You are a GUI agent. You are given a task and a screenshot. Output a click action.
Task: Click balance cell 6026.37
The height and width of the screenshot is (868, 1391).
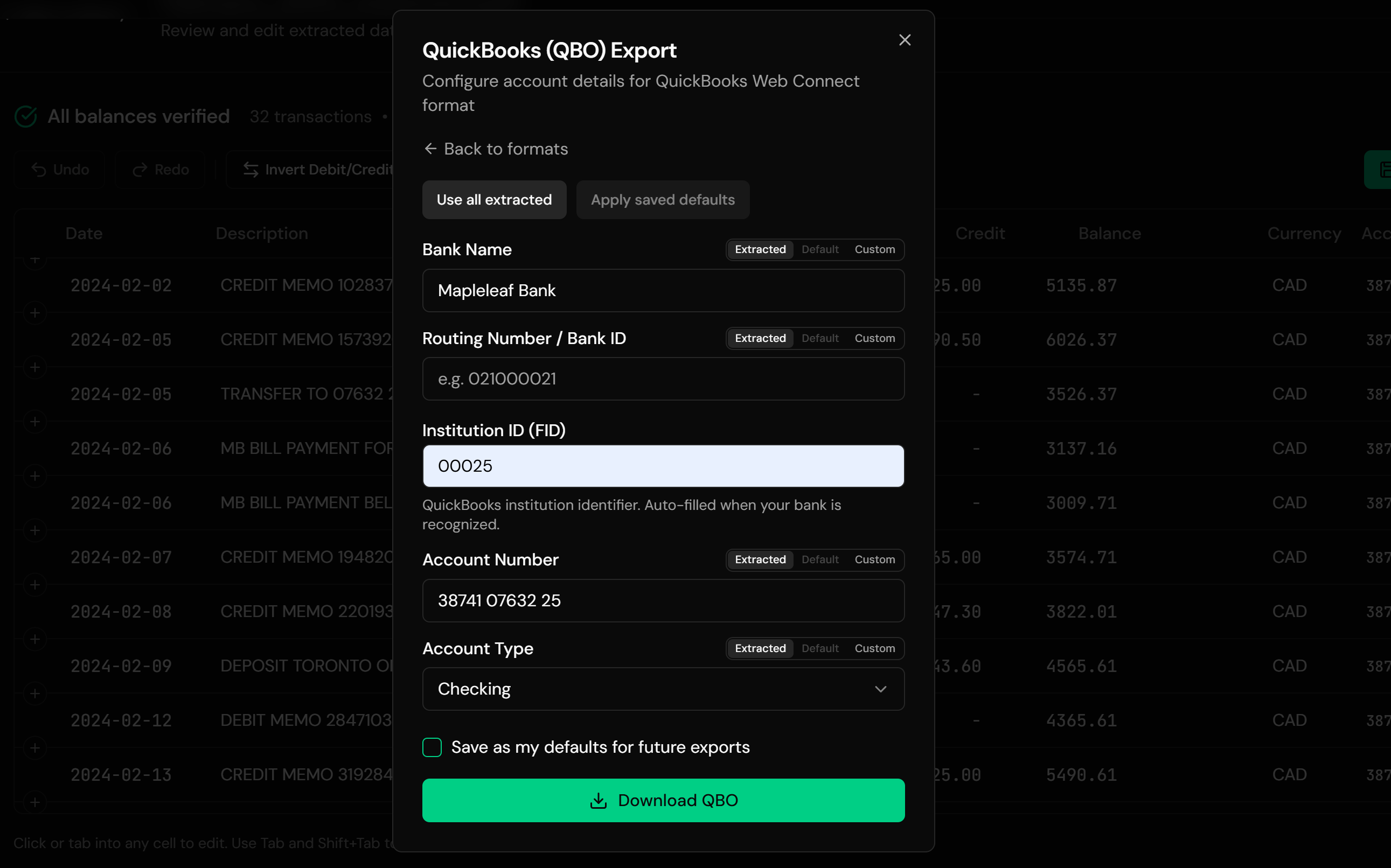tap(1081, 340)
